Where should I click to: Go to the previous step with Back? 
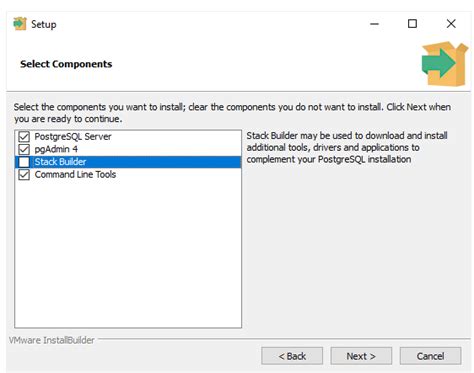click(292, 356)
